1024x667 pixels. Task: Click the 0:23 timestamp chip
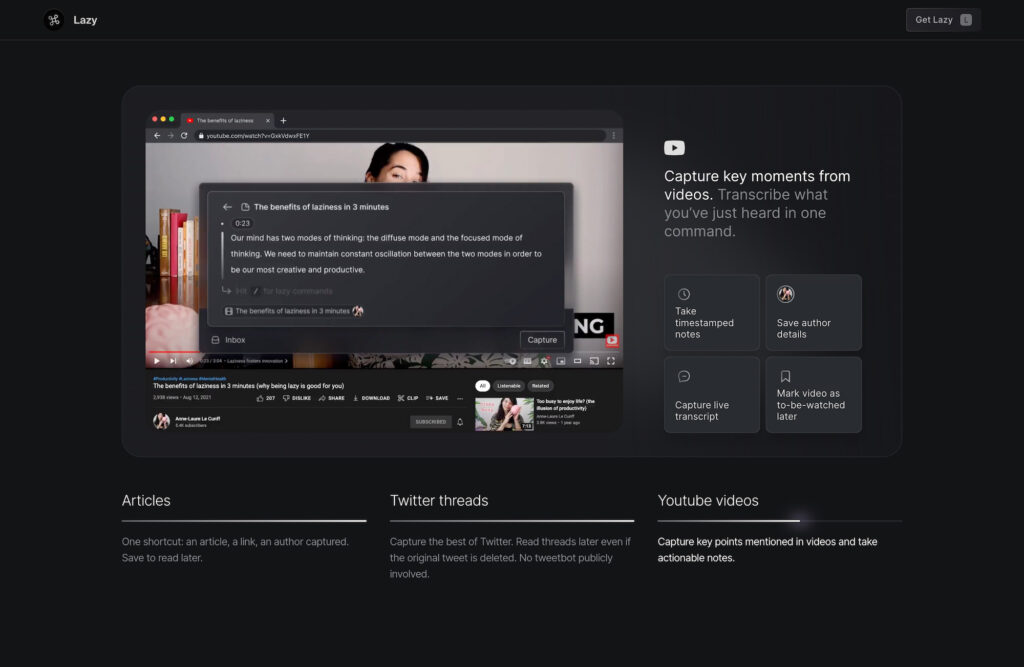pyautogui.click(x=242, y=223)
